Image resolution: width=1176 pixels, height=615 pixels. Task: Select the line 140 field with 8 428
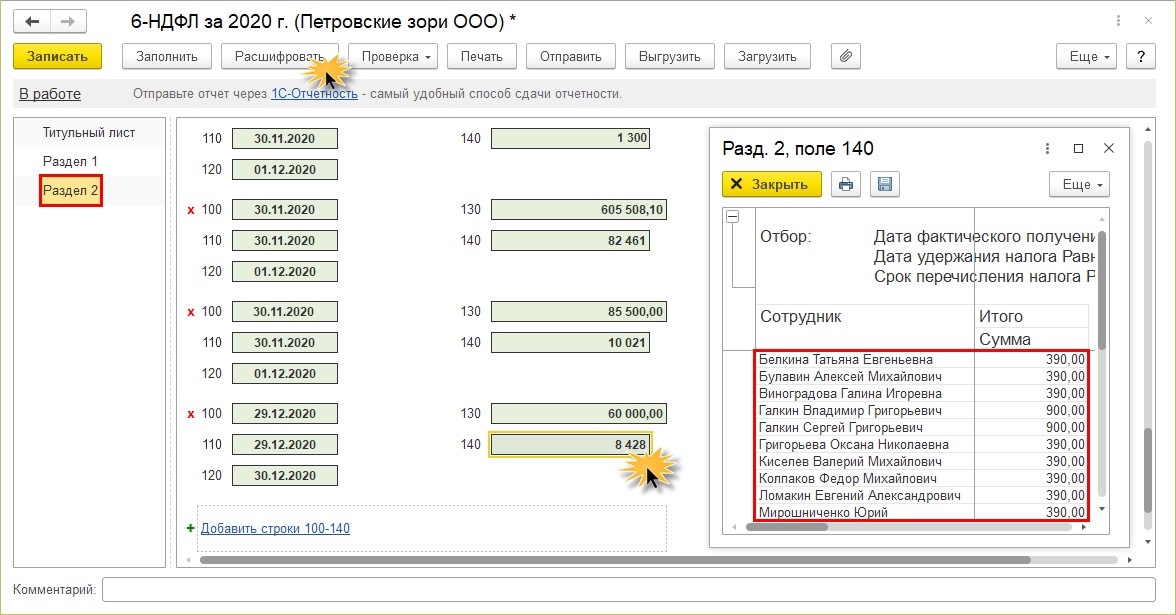click(570, 445)
